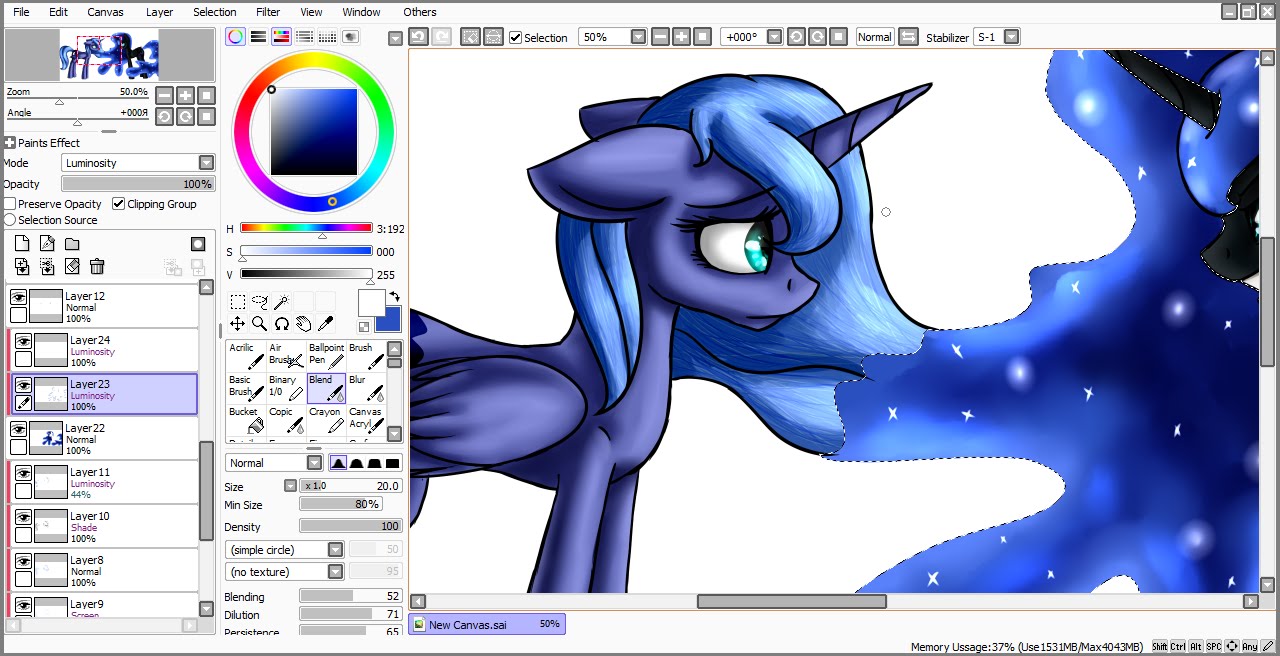Select the zoom magnifier tool
The height and width of the screenshot is (656, 1280).
pos(260,323)
